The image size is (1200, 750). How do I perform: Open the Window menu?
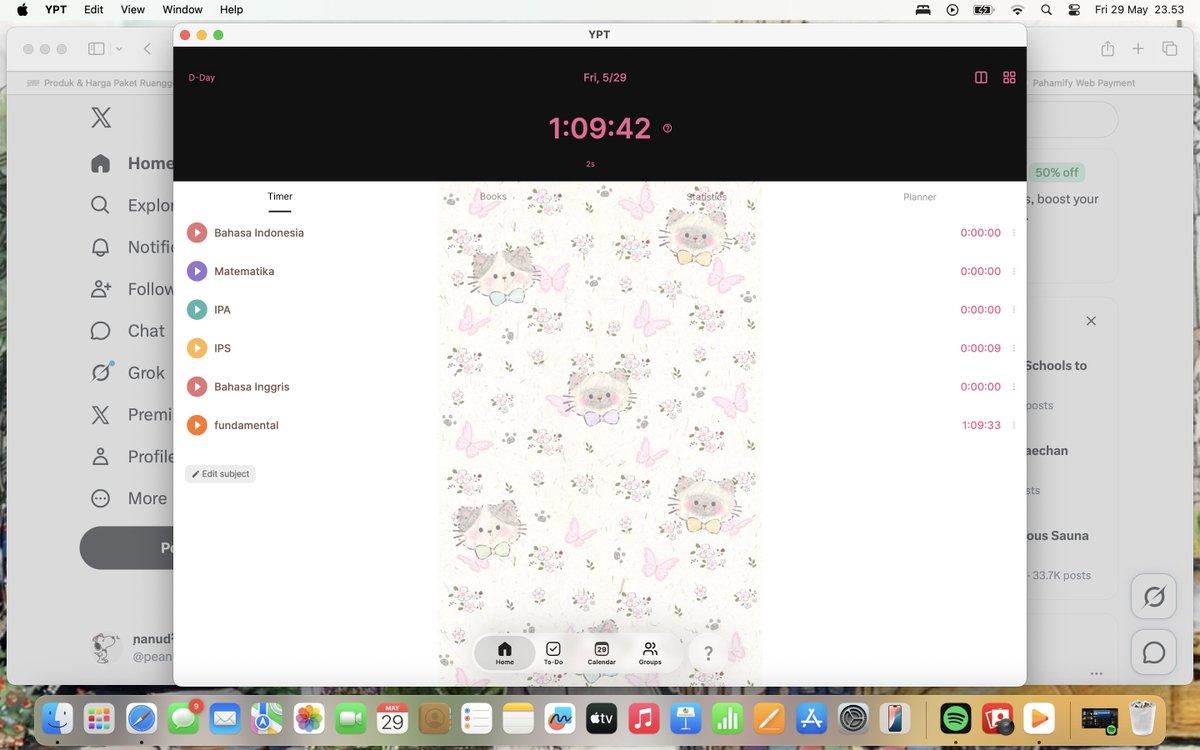pyautogui.click(x=182, y=9)
